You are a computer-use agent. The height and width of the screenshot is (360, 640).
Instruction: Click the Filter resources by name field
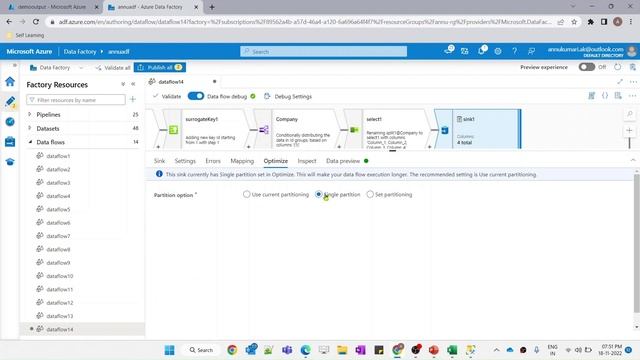(76, 100)
